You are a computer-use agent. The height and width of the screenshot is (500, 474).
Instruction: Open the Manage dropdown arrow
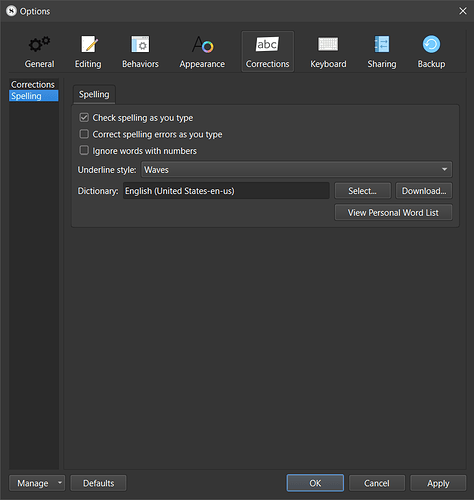[x=60, y=483]
